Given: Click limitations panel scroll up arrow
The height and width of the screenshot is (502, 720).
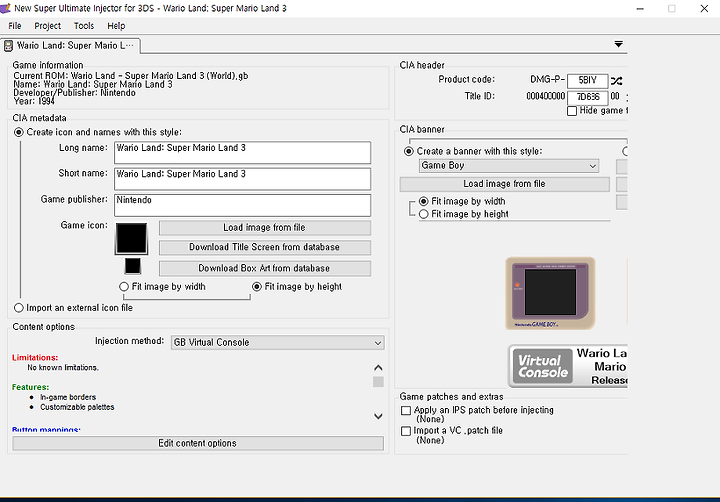Looking at the screenshot, I should pos(378,368).
